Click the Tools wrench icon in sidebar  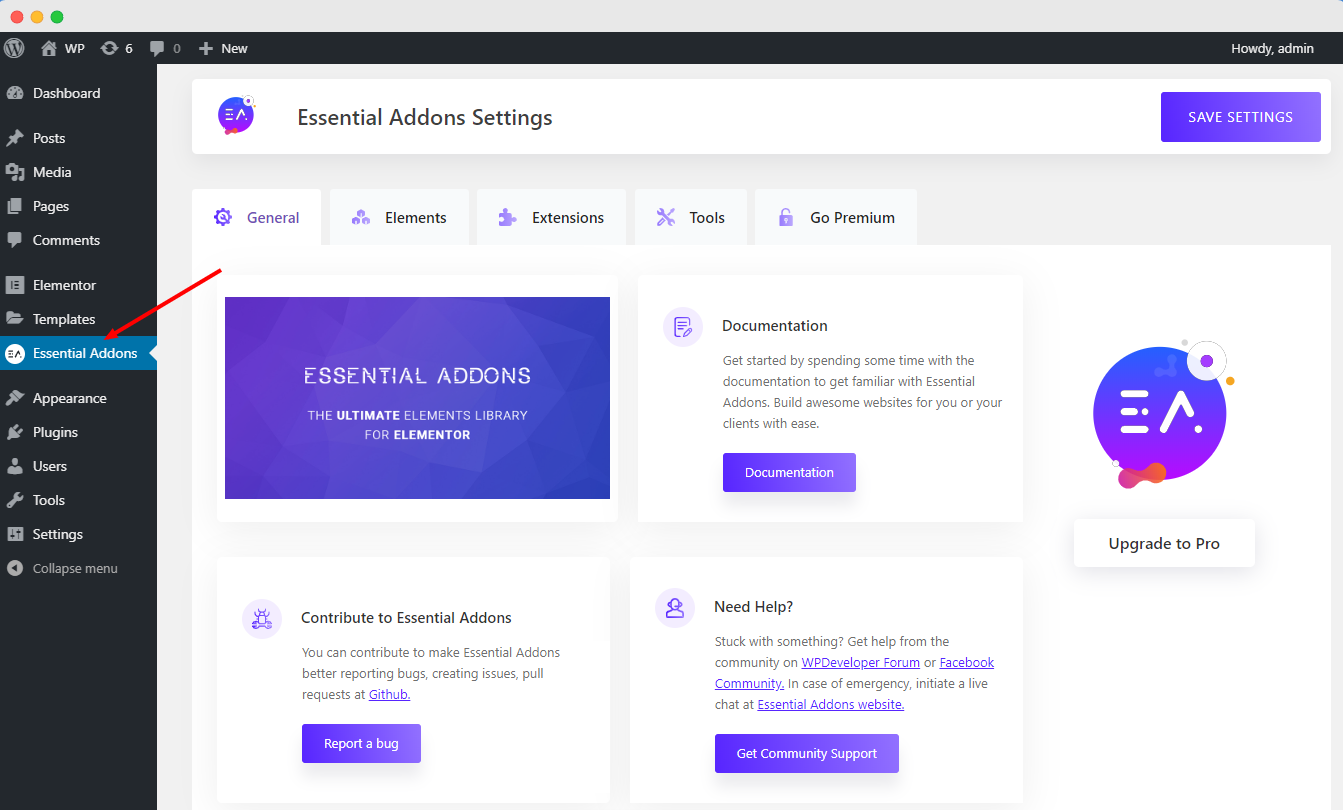coord(15,500)
